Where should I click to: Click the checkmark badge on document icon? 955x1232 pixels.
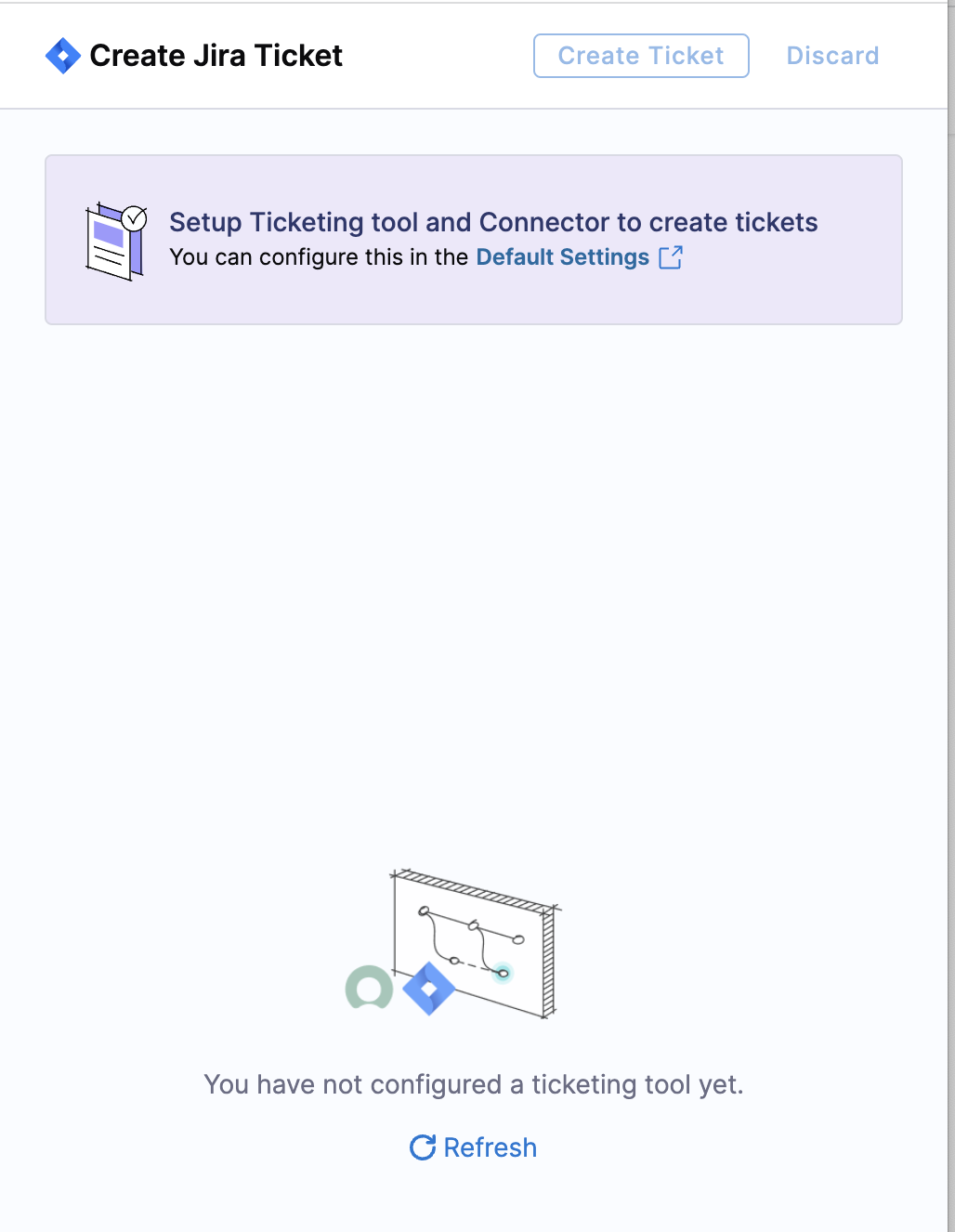click(x=135, y=218)
